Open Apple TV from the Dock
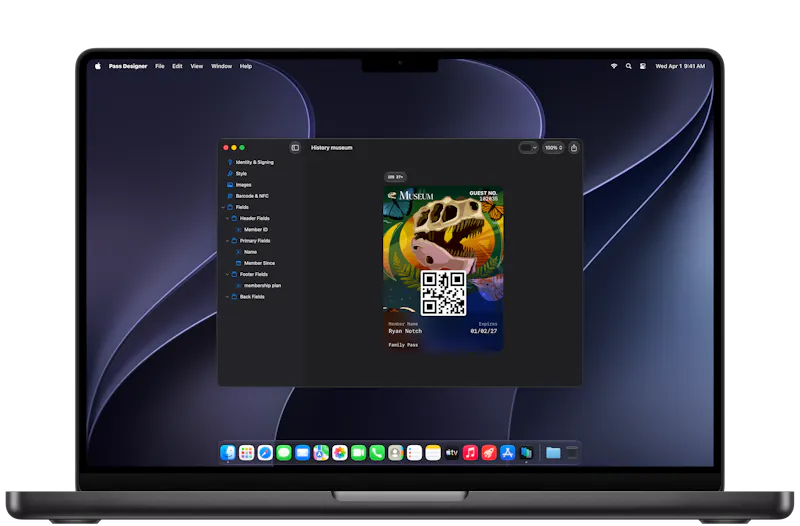The height and width of the screenshot is (526, 800). click(452, 453)
